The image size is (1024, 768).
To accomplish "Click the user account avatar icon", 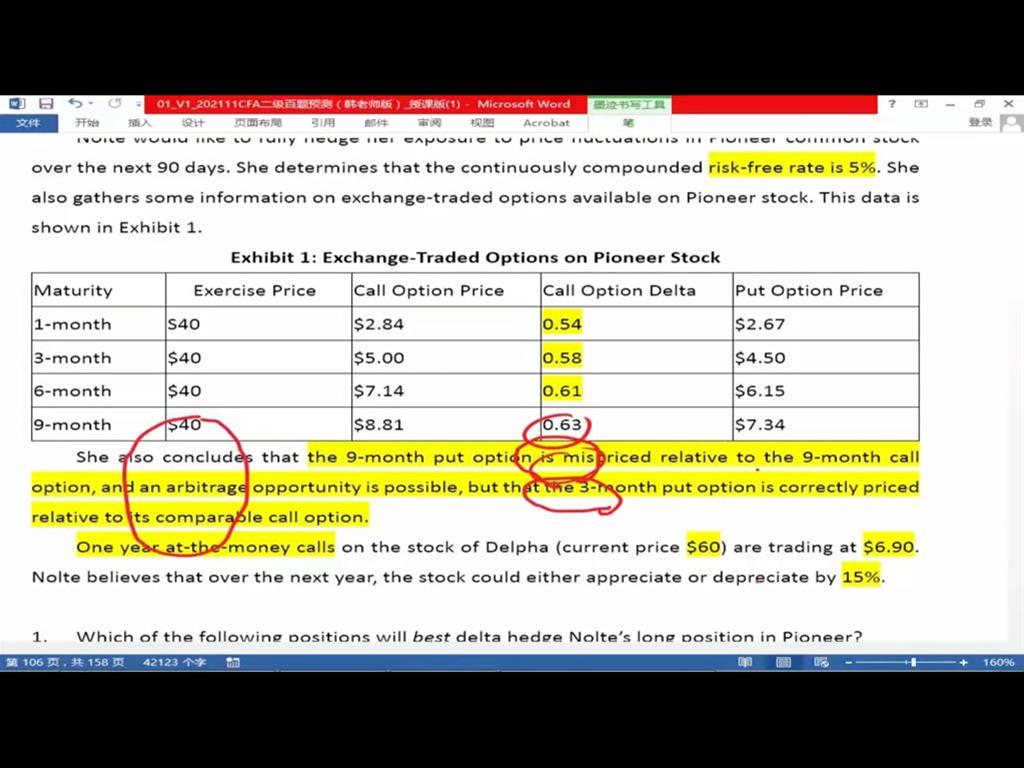I will [x=1012, y=123].
